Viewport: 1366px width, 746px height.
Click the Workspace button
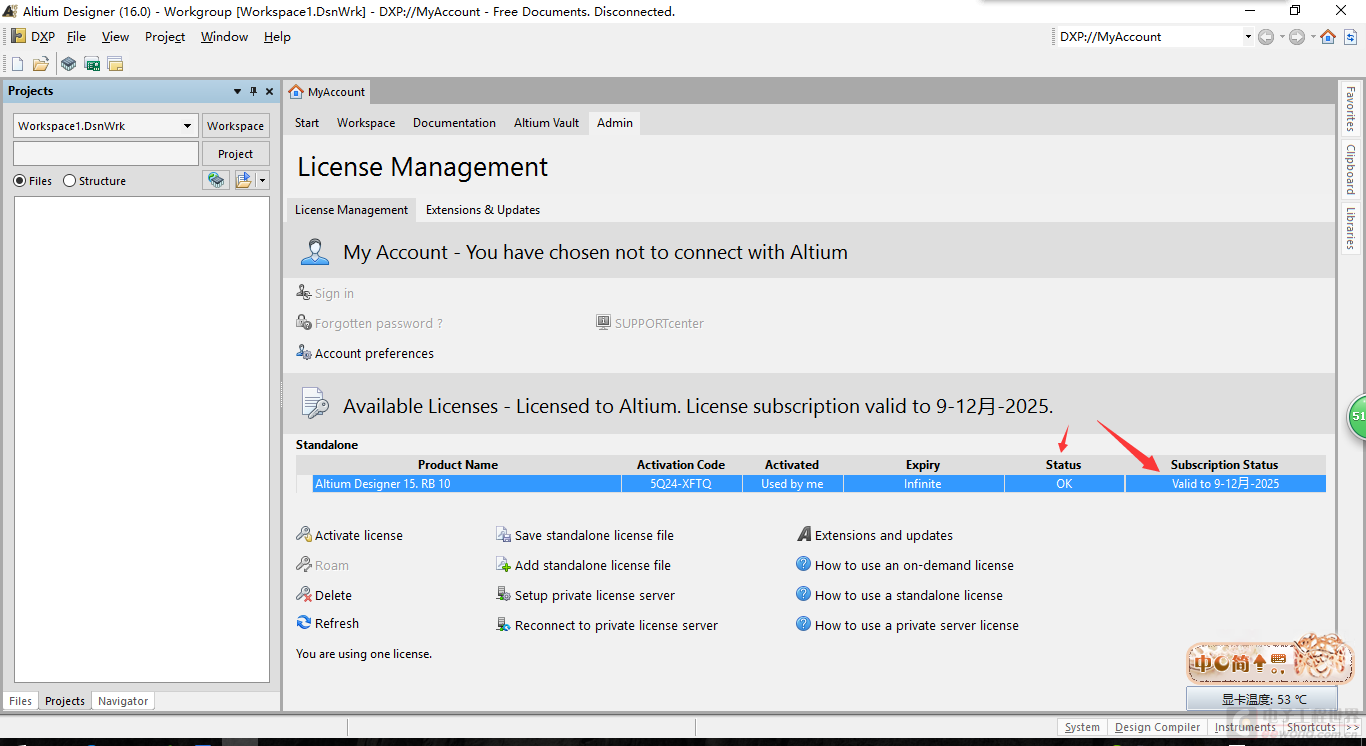coord(235,126)
